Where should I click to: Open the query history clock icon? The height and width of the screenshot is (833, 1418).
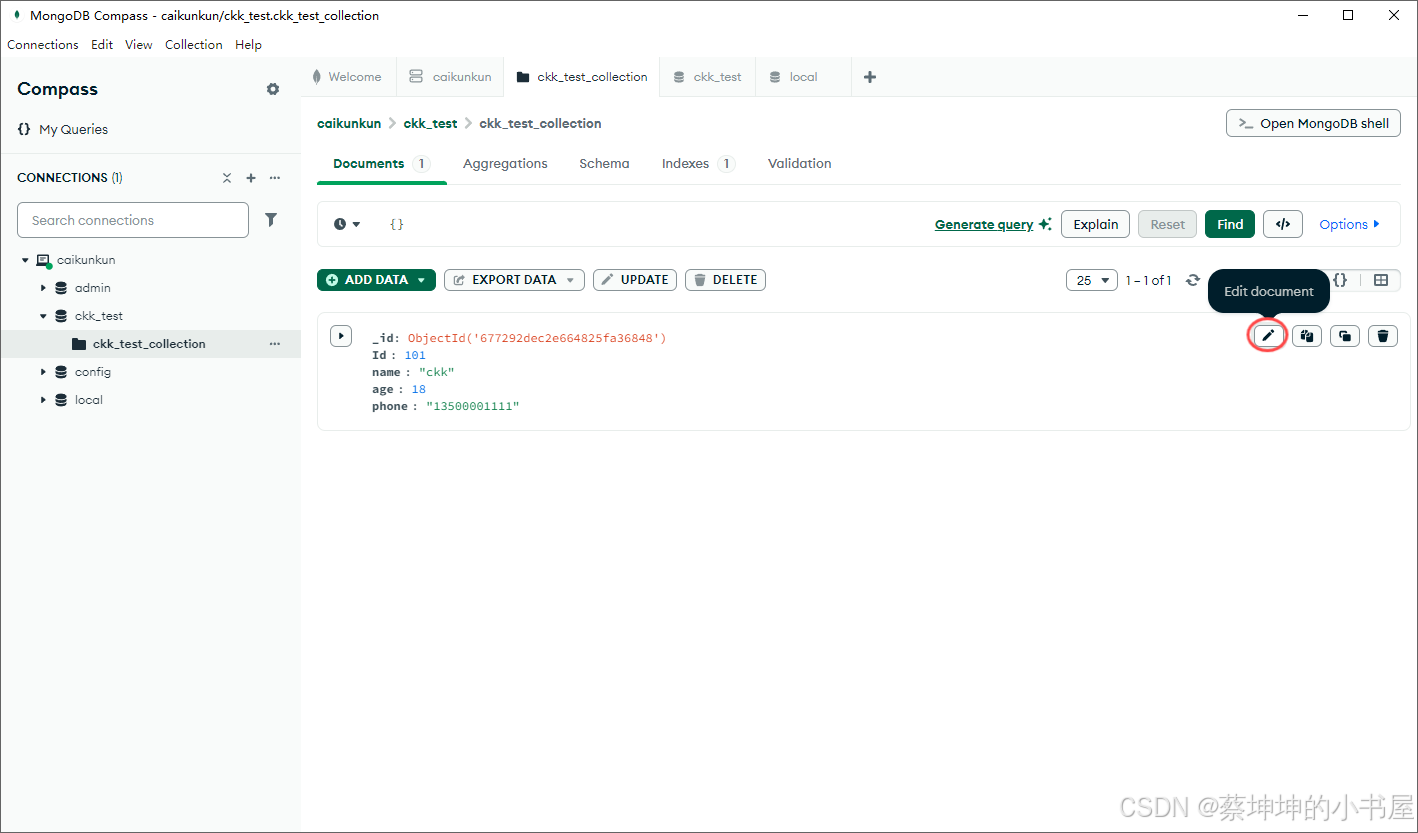click(340, 224)
